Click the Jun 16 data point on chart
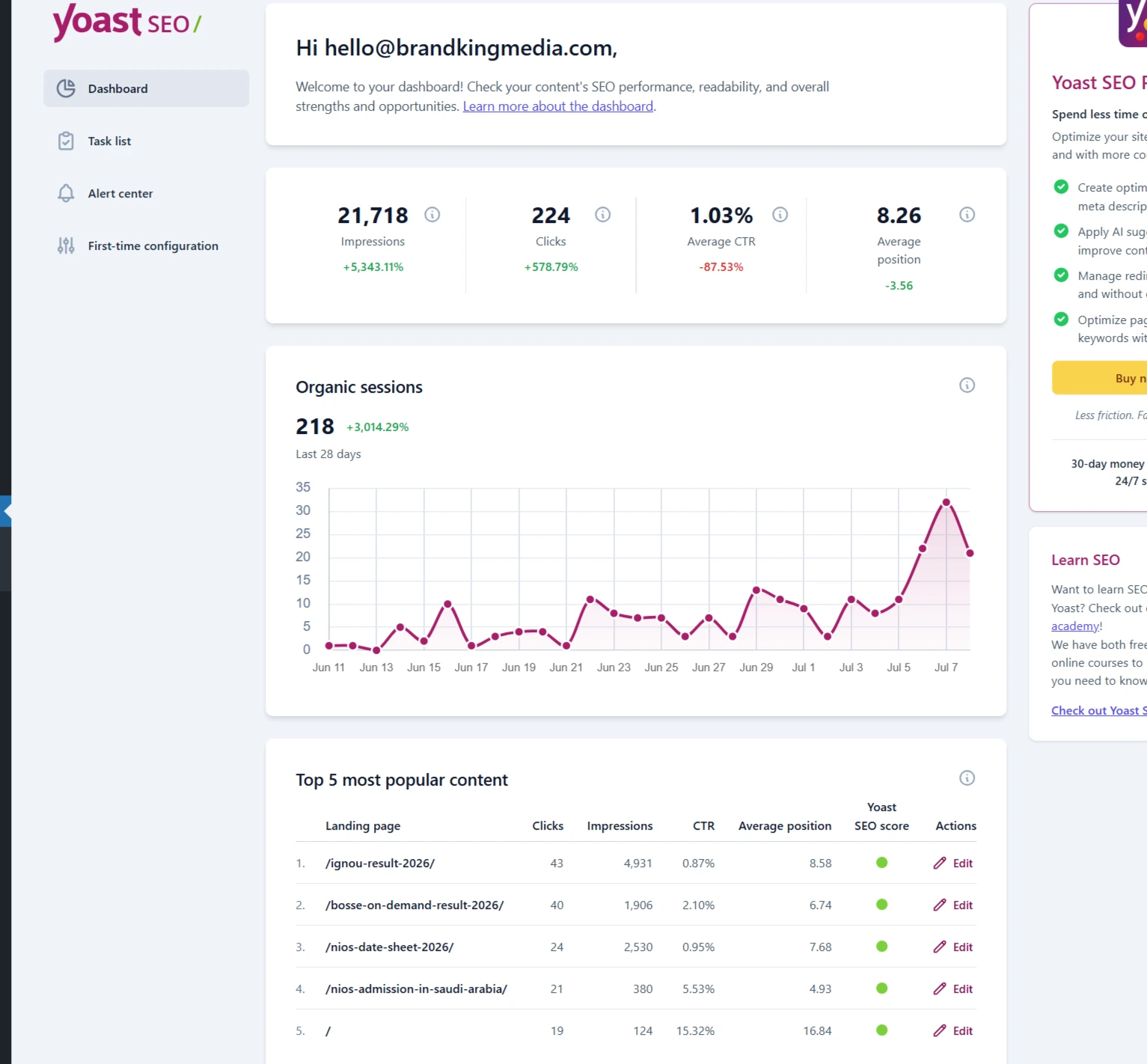 [447, 603]
